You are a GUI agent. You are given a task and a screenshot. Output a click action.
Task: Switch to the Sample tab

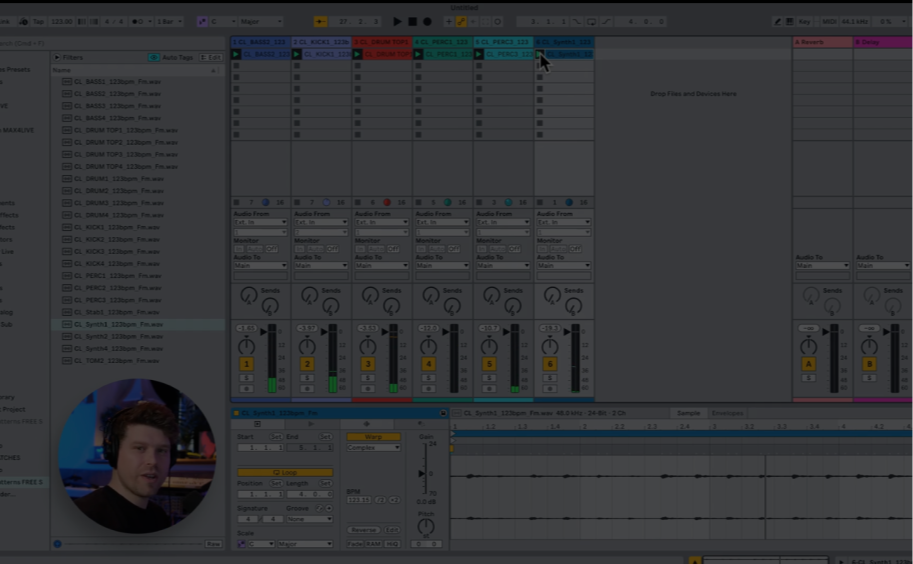point(688,413)
